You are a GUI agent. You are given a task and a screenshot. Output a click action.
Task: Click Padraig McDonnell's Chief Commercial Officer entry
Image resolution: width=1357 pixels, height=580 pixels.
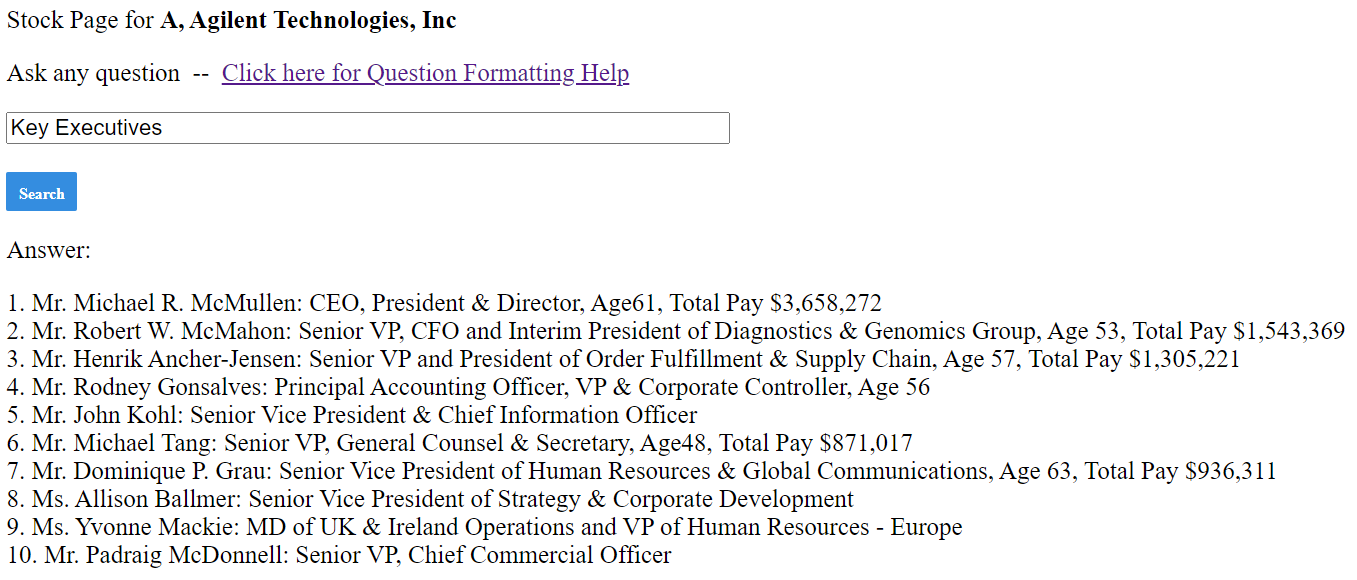pos(339,555)
